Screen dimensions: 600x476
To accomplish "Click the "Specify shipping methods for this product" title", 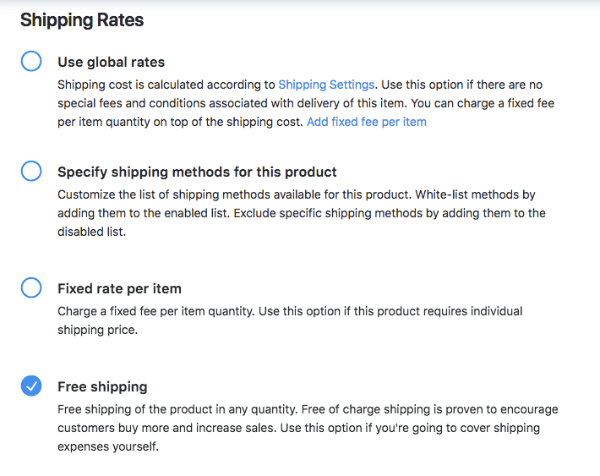I will 197,171.
